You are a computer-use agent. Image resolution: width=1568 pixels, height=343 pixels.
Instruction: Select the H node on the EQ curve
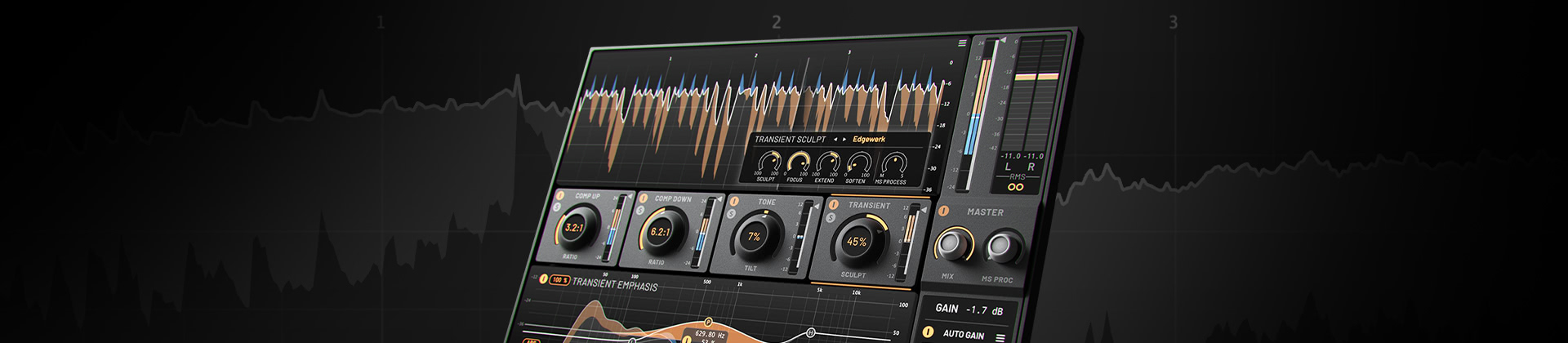pyautogui.click(x=811, y=332)
